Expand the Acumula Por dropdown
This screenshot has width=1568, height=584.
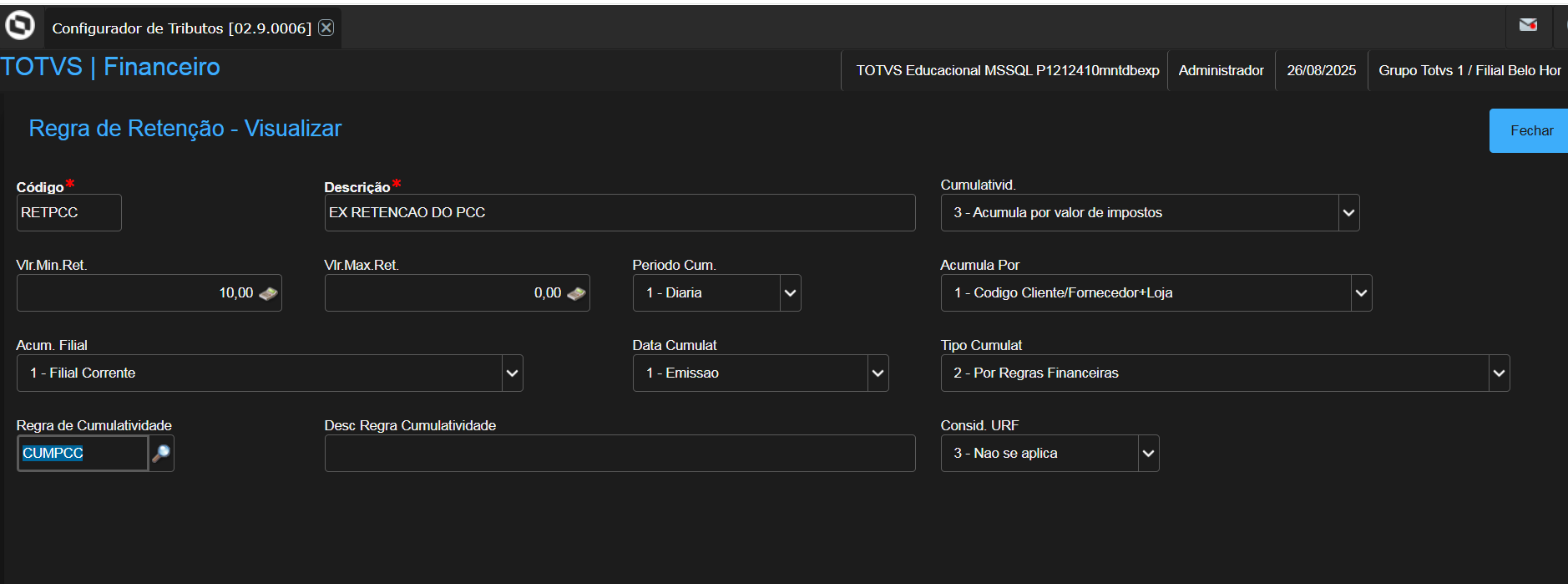pyautogui.click(x=1361, y=293)
